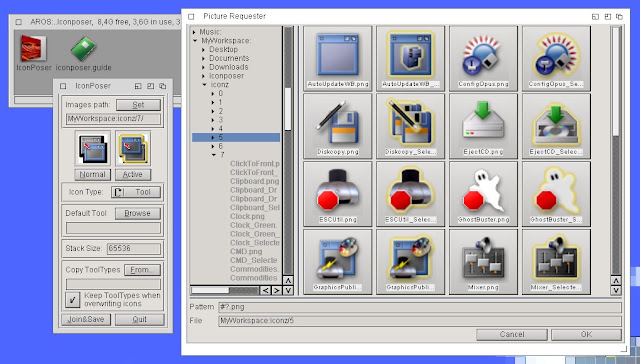
Task: Select the glowing GraphicsPubli... selected icon
Action: pos(410,262)
